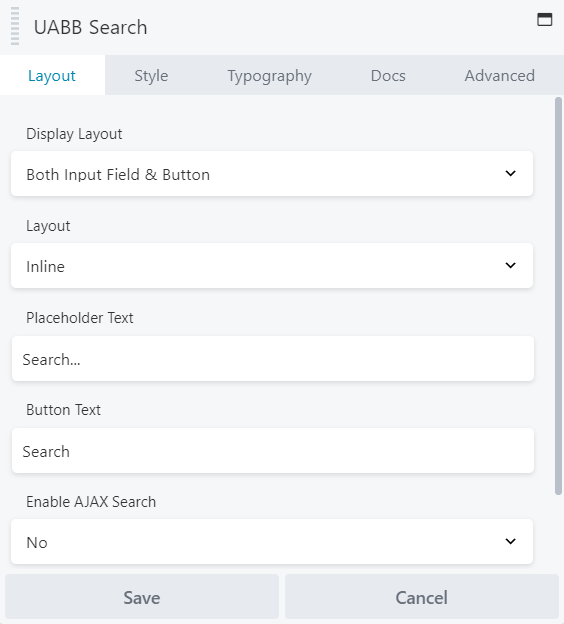Click the panel drag handle beside UABB Search
The width and height of the screenshot is (564, 624).
15,26
